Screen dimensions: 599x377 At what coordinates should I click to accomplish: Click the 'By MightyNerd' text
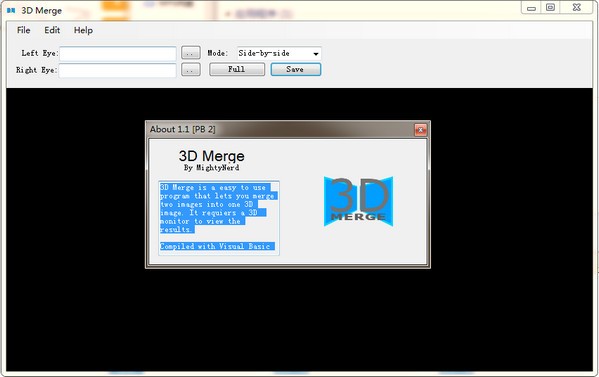pos(211,168)
